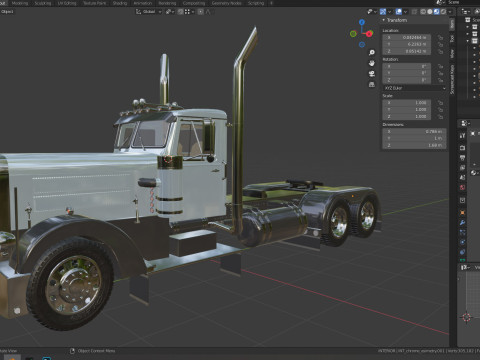Viewport: 480px width, 360px height.
Task: Open the viewport shading options dropdown arrow
Action: click(450, 12)
